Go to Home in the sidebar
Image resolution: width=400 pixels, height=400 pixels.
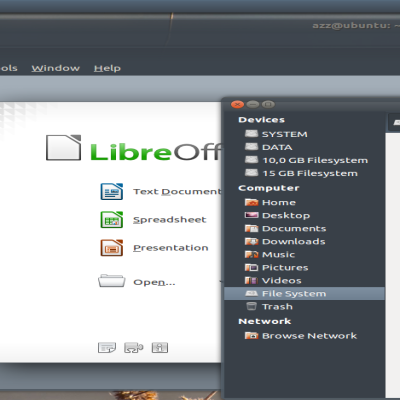279,203
